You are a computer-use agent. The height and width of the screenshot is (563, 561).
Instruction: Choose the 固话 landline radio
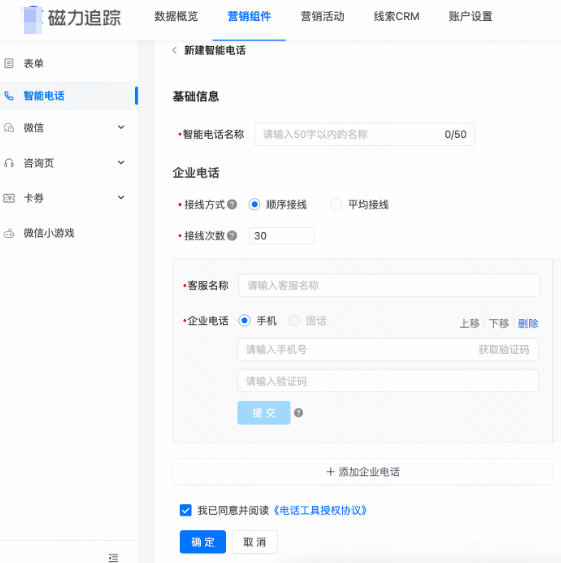click(294, 320)
